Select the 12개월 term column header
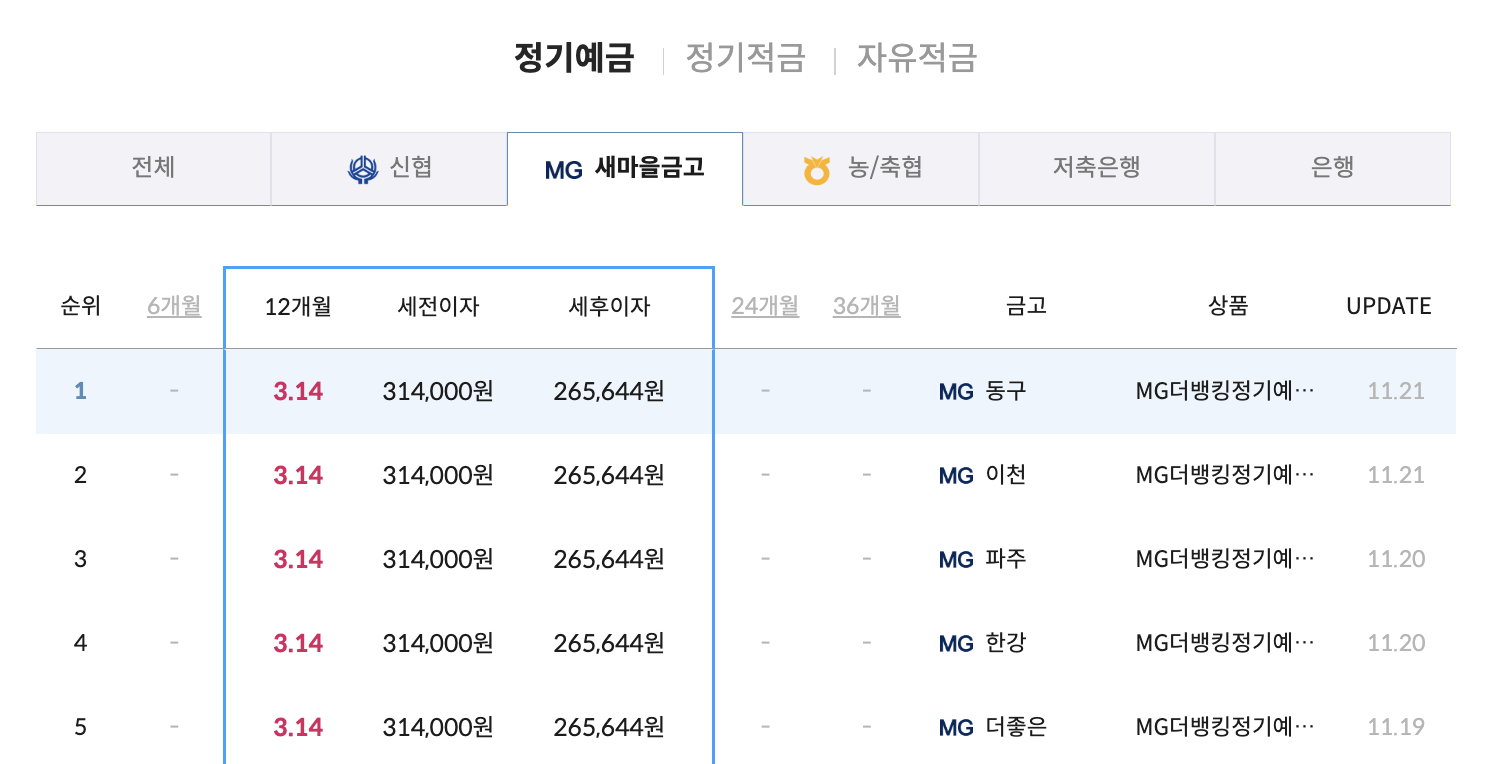This screenshot has width=1506, height=764. pos(297,307)
